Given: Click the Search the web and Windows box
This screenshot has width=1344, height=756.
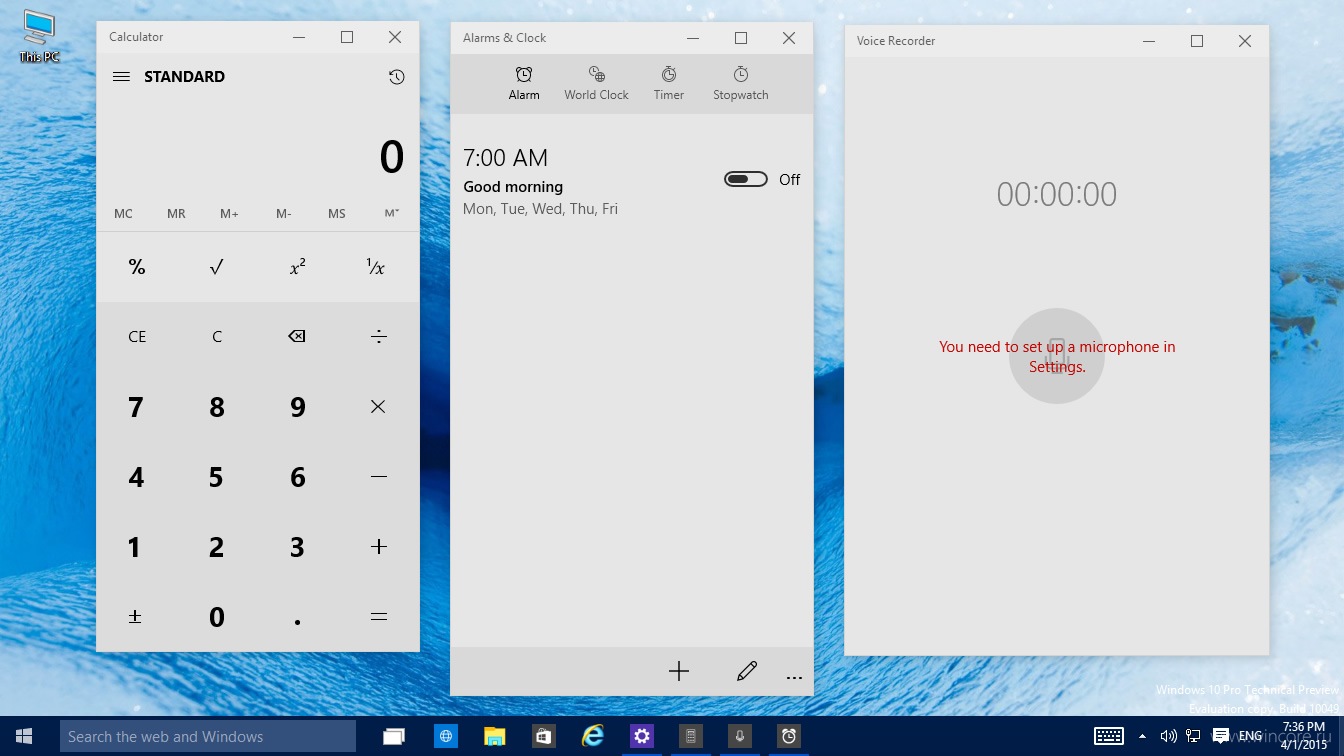Looking at the screenshot, I should pyautogui.click(x=208, y=737).
